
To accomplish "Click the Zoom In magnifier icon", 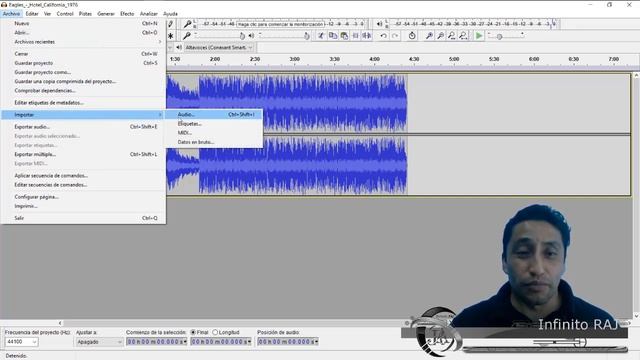I will pyautogui.click(x=429, y=36).
